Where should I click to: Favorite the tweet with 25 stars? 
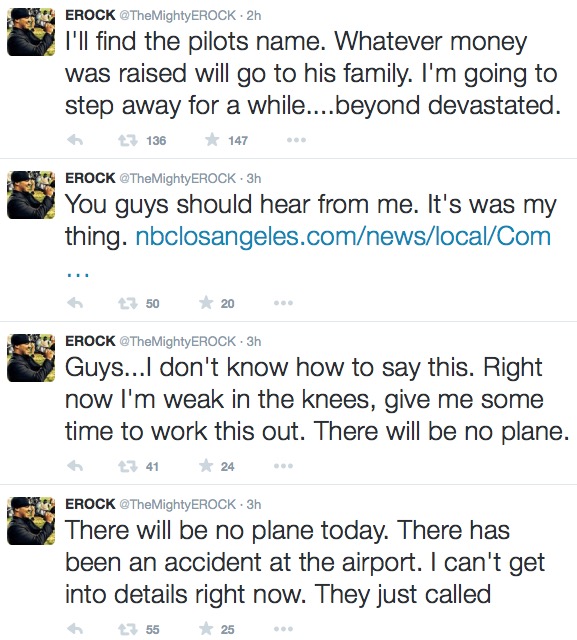[206, 629]
